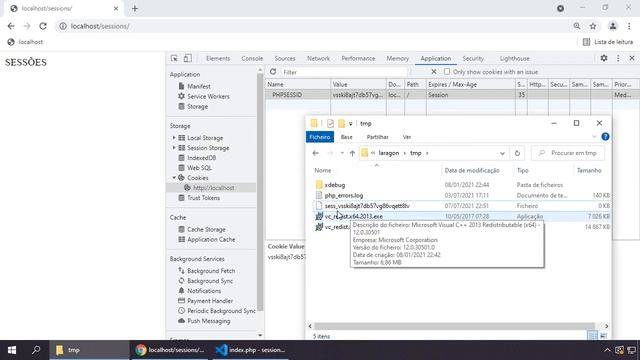Screen dimensions: 640x360
Task: Open Background Fetch service entry
Action: 211,271
